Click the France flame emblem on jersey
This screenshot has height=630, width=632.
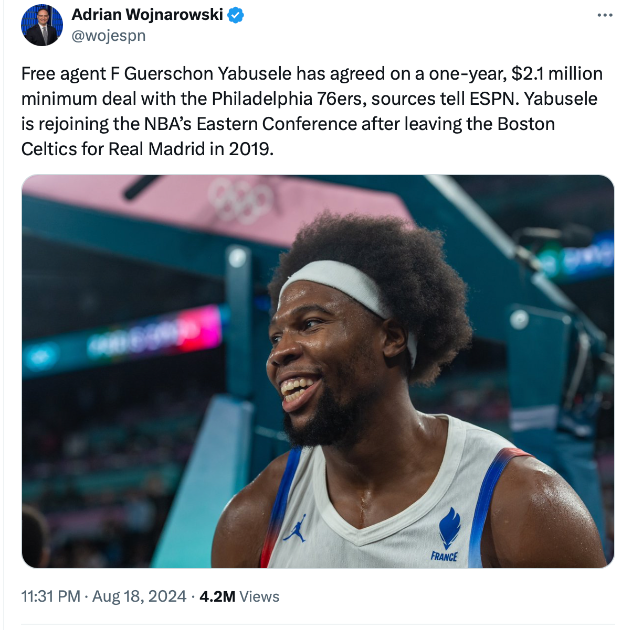[449, 528]
